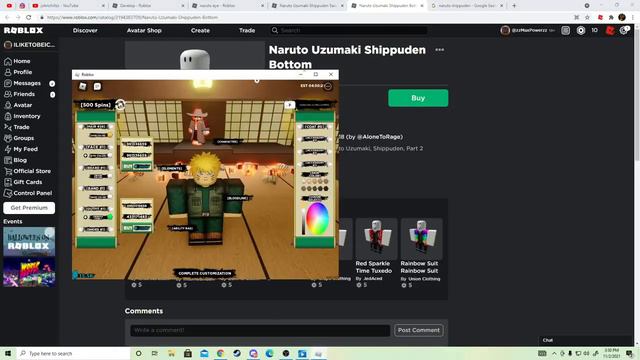
Task: Select the lightest skin tone swatch
Action: (x=304, y=181)
